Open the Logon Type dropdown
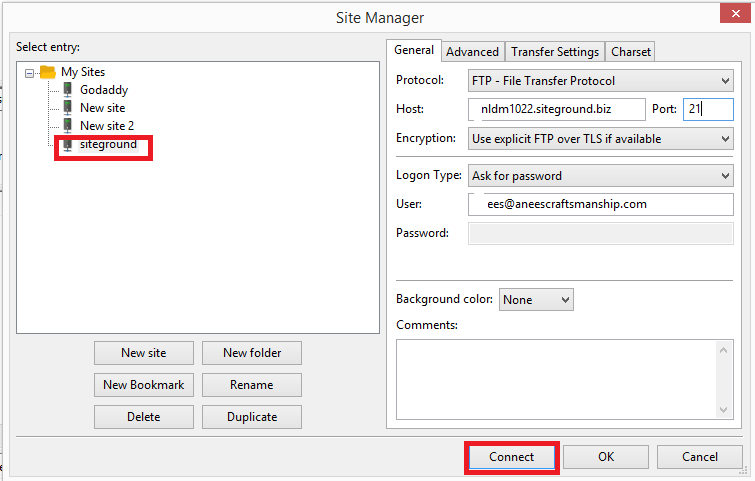This screenshot has height=481, width=755. click(600, 176)
